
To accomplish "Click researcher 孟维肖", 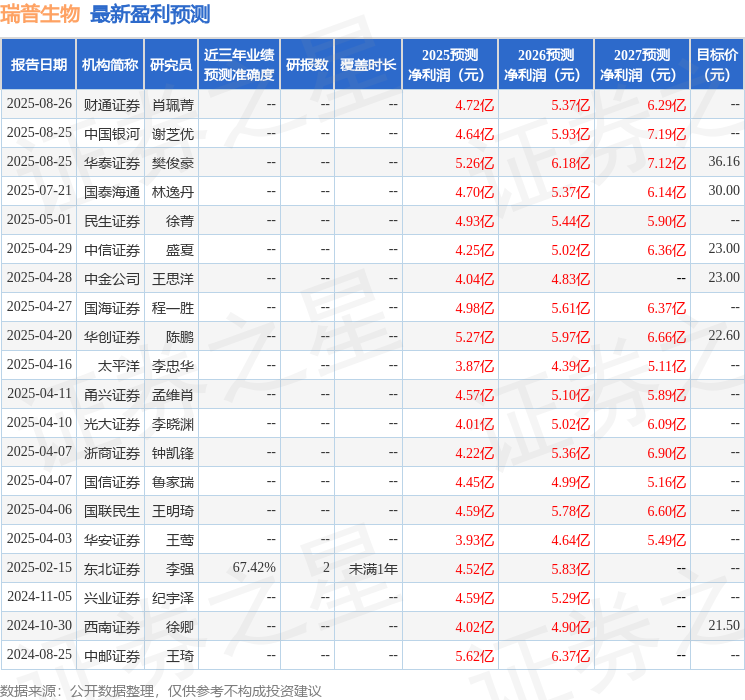I will coord(173,395).
